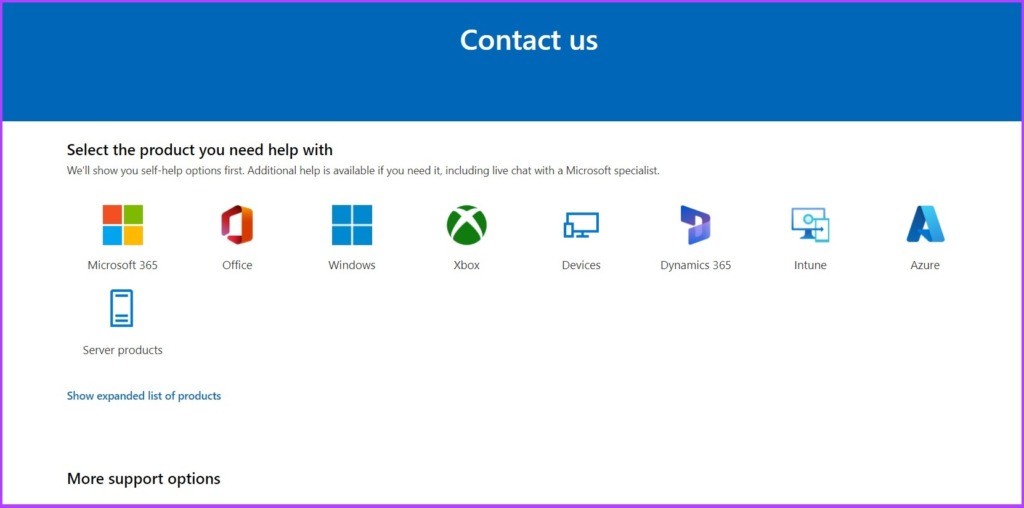Click the More support options heading
The height and width of the screenshot is (508, 1024).
click(144, 479)
